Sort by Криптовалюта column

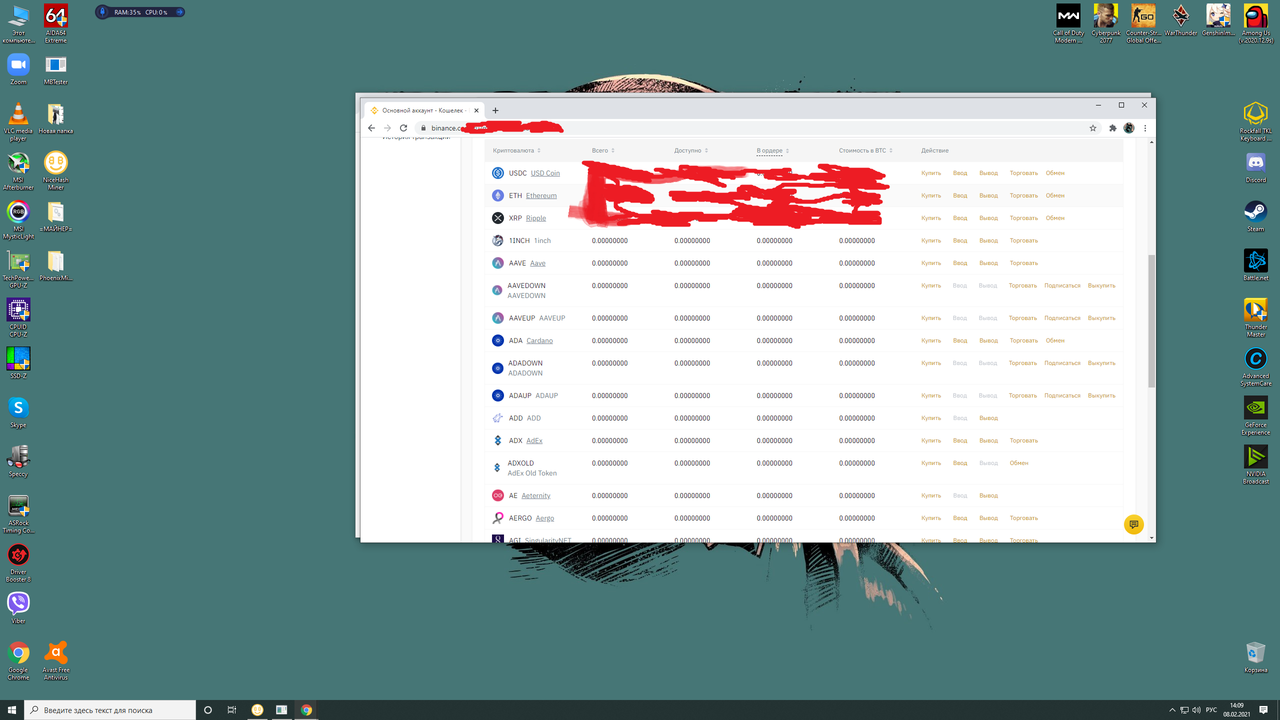[516, 150]
